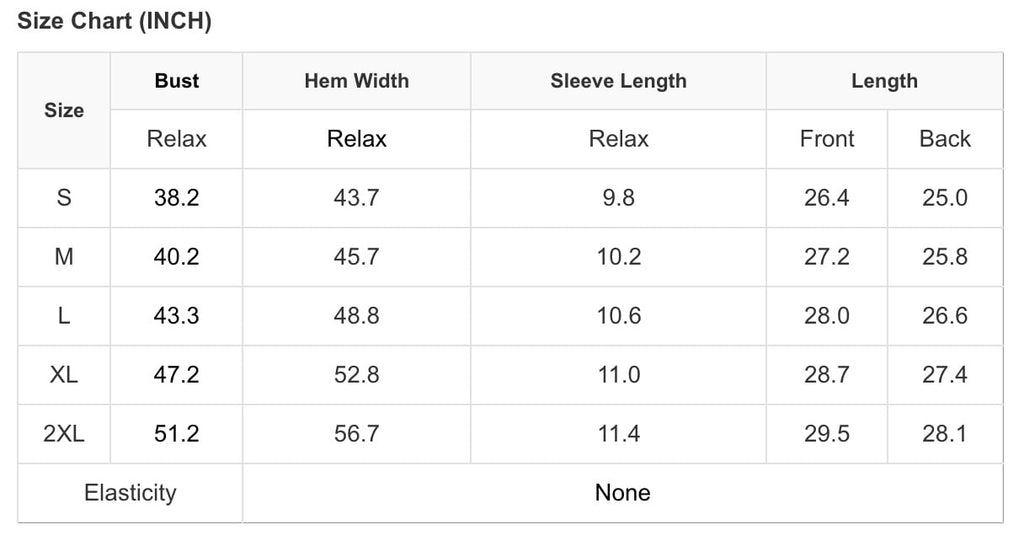Screen dimensions: 1024x541
Task: Select the S size row label
Action: click(x=64, y=198)
